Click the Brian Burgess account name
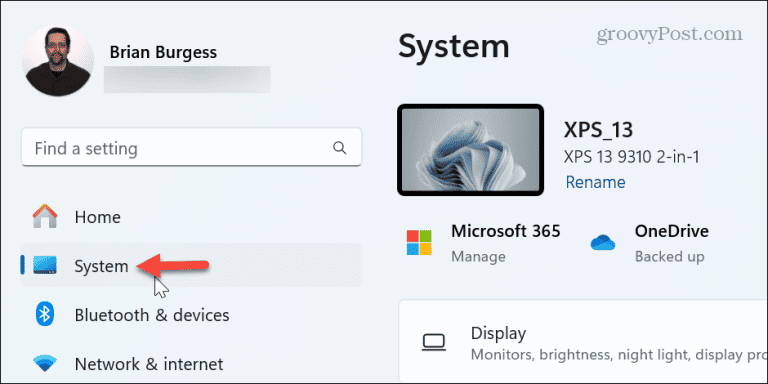This screenshot has height=384, width=768. [x=163, y=52]
